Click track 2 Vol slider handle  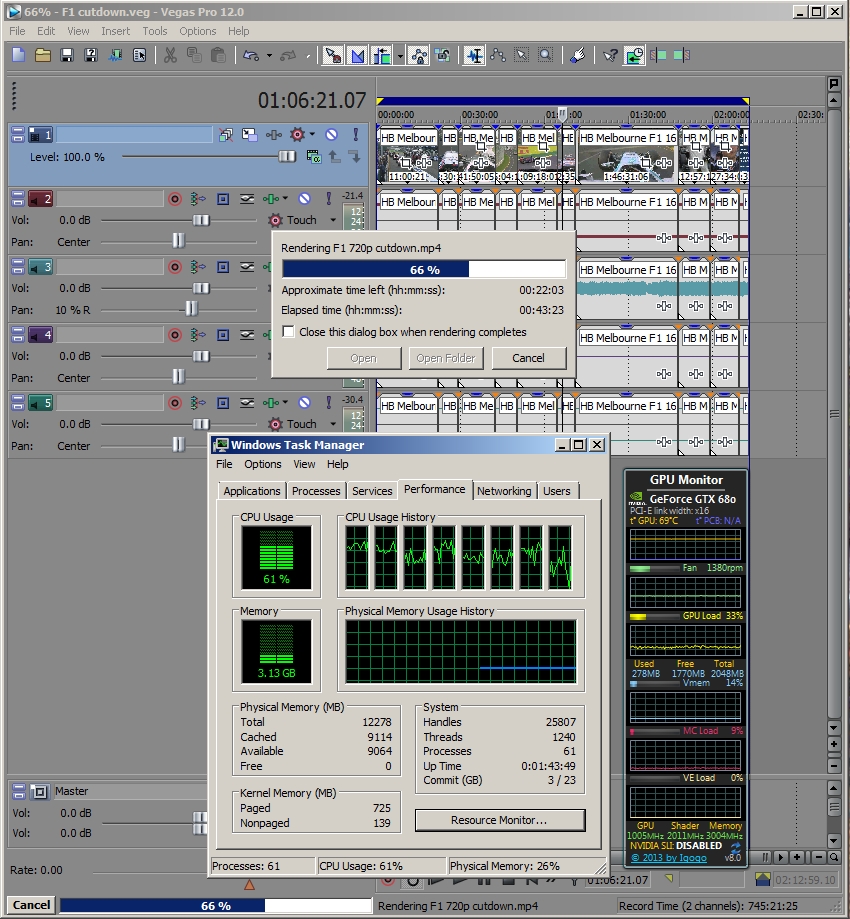click(200, 220)
